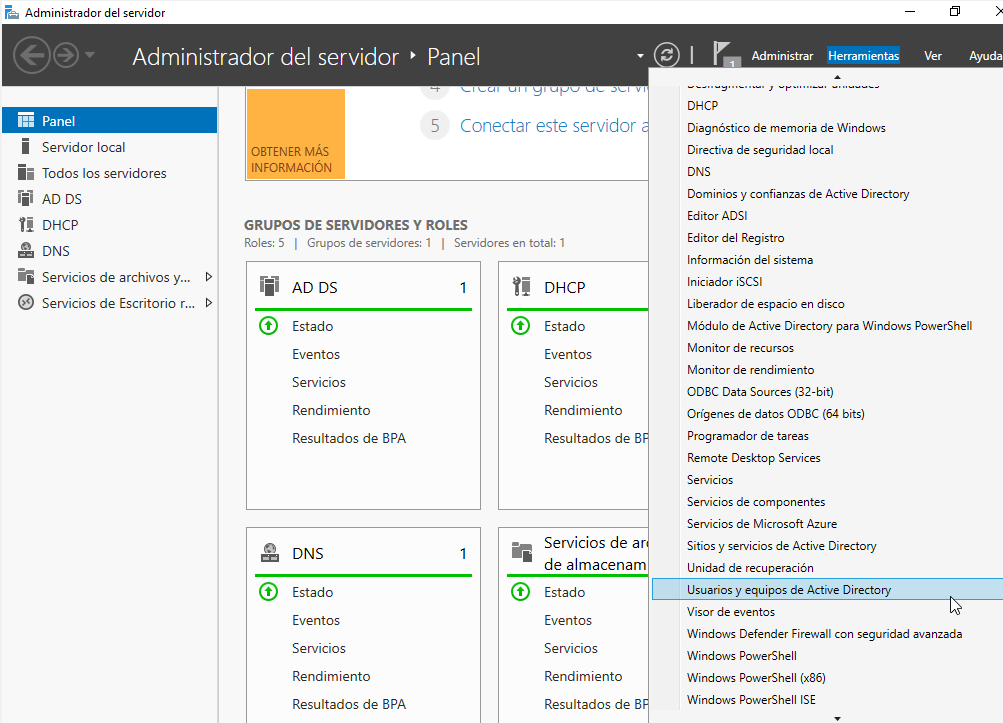Open Servicios in the DNS tile
This screenshot has height=723, width=1003.
coord(319,648)
